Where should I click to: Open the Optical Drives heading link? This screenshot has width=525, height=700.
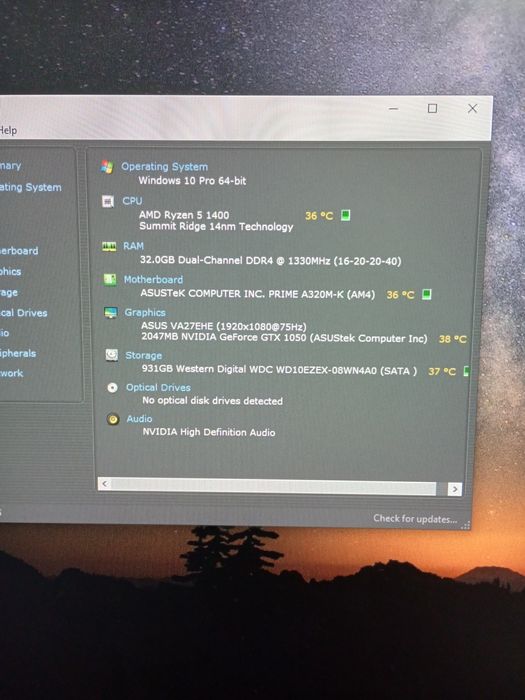(158, 388)
